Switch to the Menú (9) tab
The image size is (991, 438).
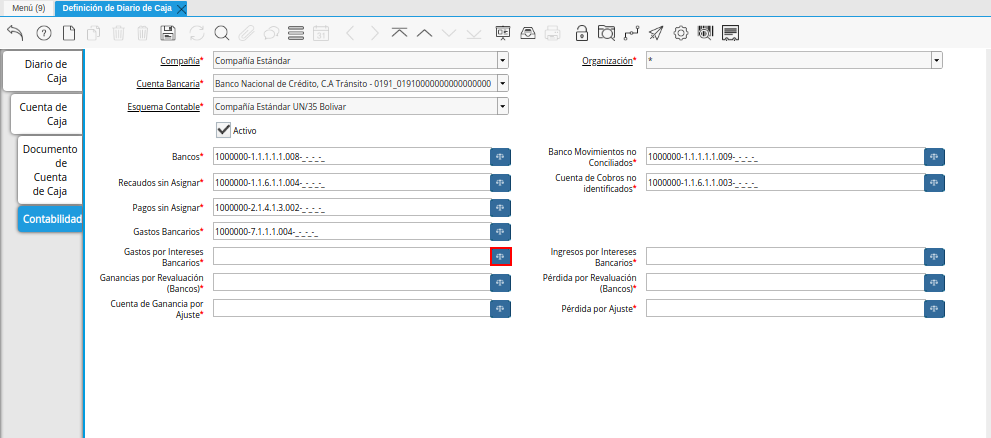[x=28, y=8]
